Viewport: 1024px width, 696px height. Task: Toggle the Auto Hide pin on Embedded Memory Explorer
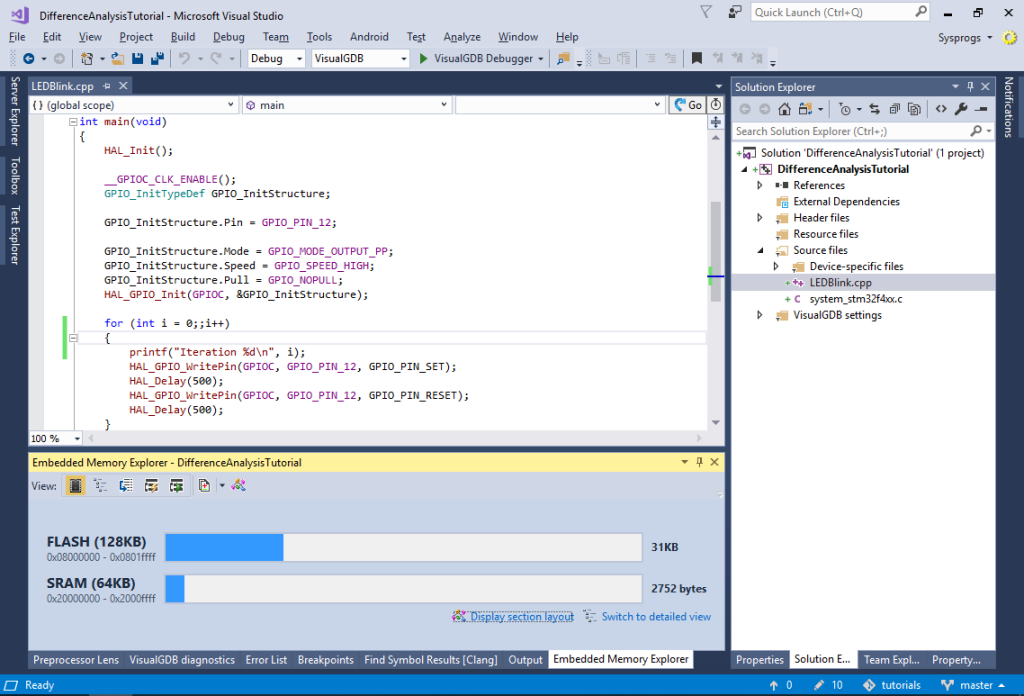(700, 462)
